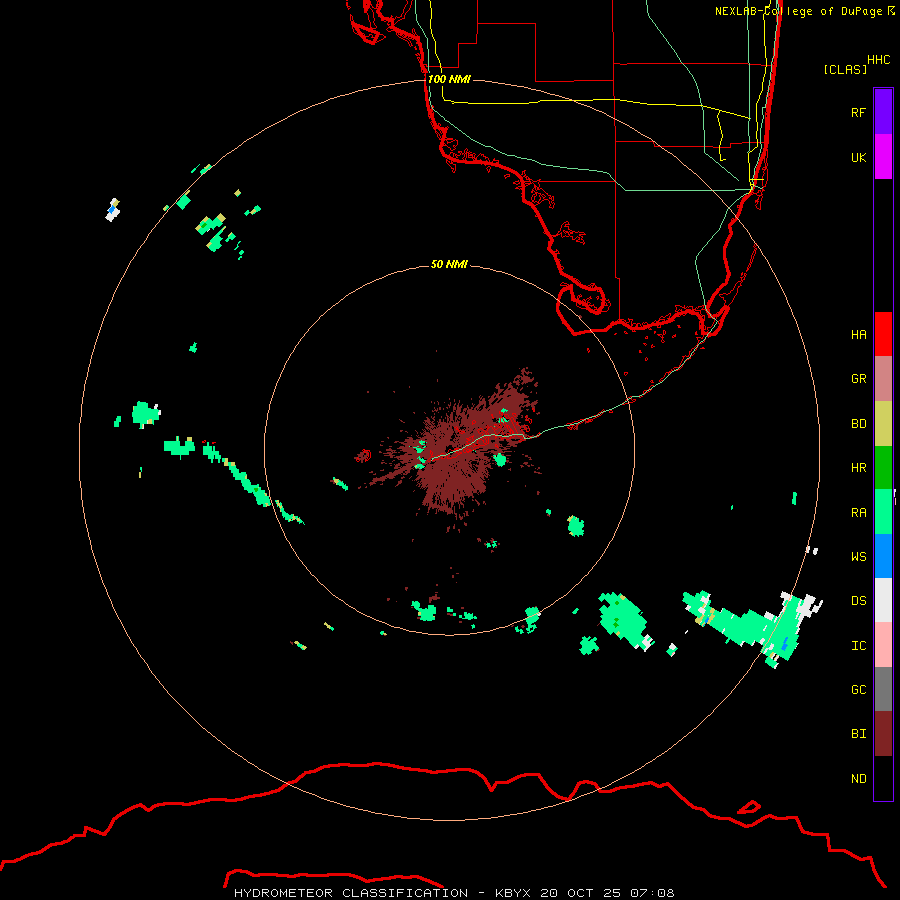Click the Hydrometeor Classification KBYX title text
This screenshot has height=900, width=900.
[x=454, y=893]
